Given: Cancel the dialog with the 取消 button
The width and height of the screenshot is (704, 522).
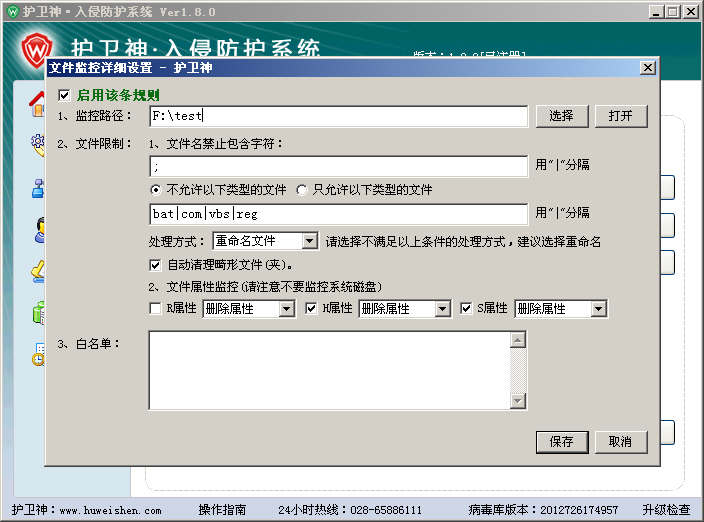Looking at the screenshot, I should point(621,442).
